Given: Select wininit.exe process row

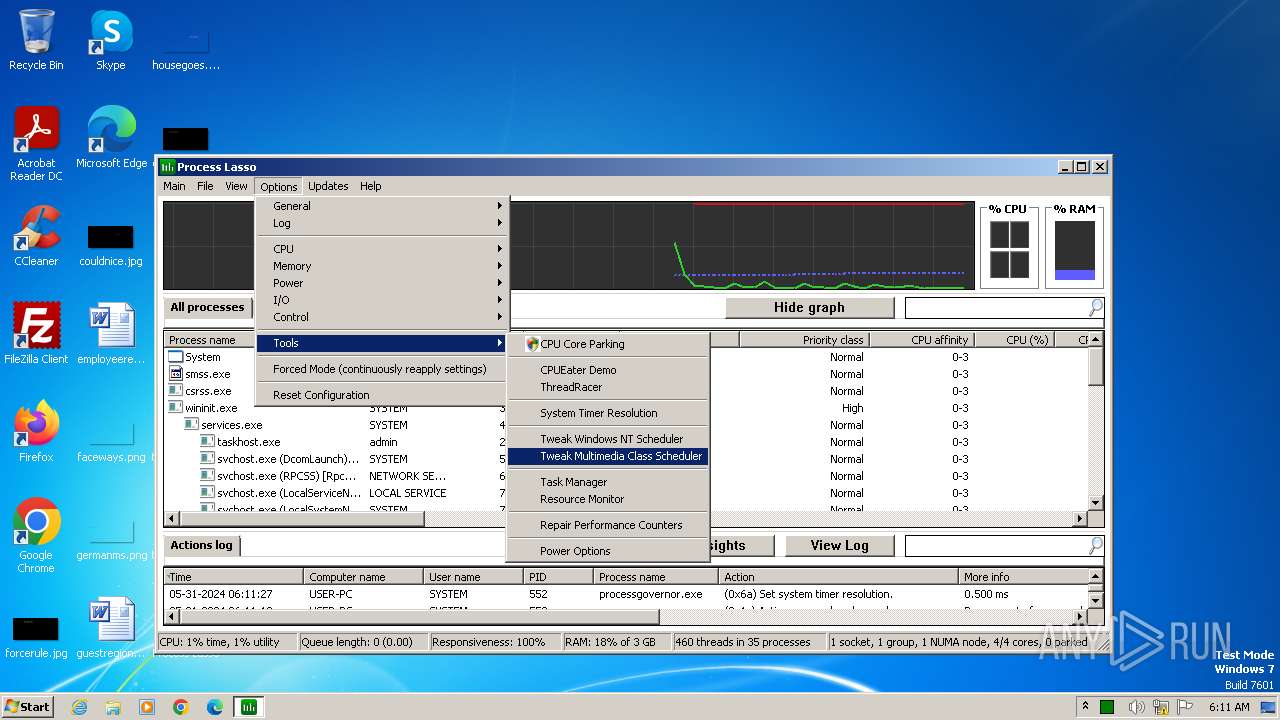Looking at the screenshot, I should click(x=211, y=408).
